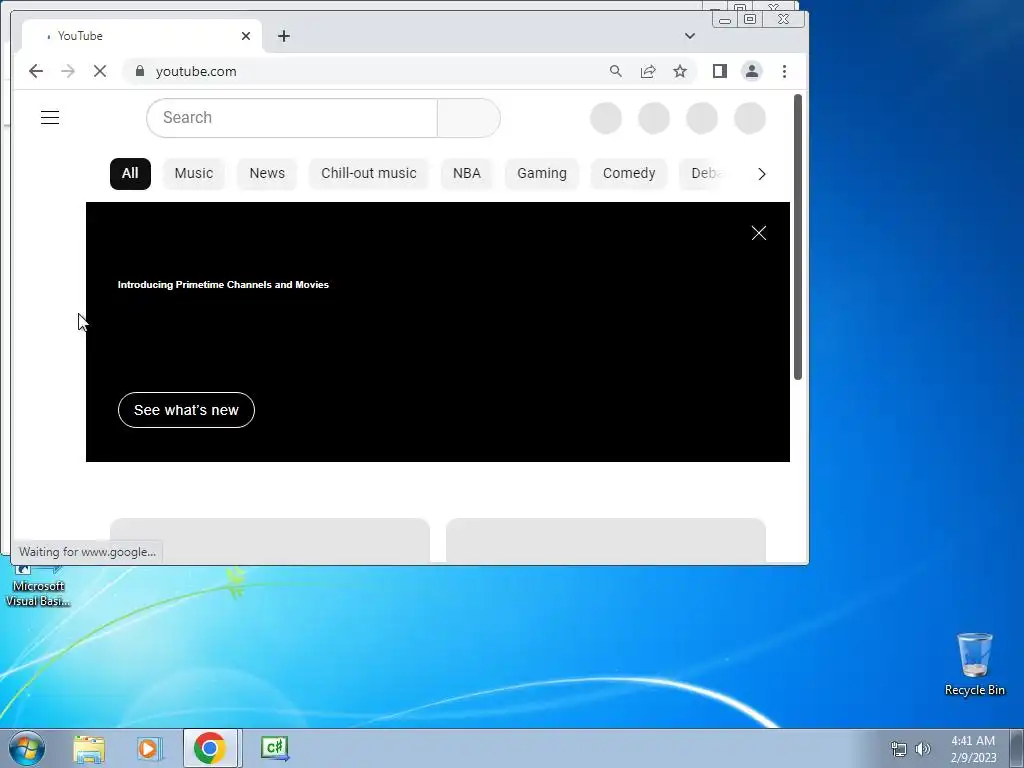Click the Chrome taskbar icon
Image resolution: width=1024 pixels, height=768 pixels.
coord(210,748)
